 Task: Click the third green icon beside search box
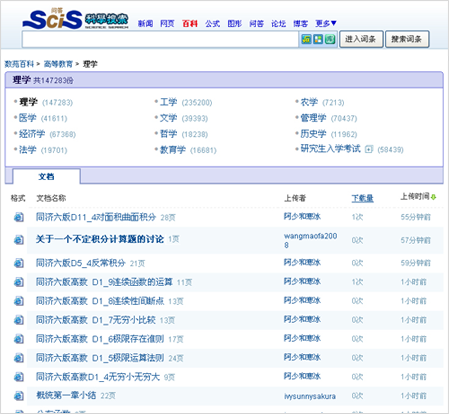click(330, 39)
